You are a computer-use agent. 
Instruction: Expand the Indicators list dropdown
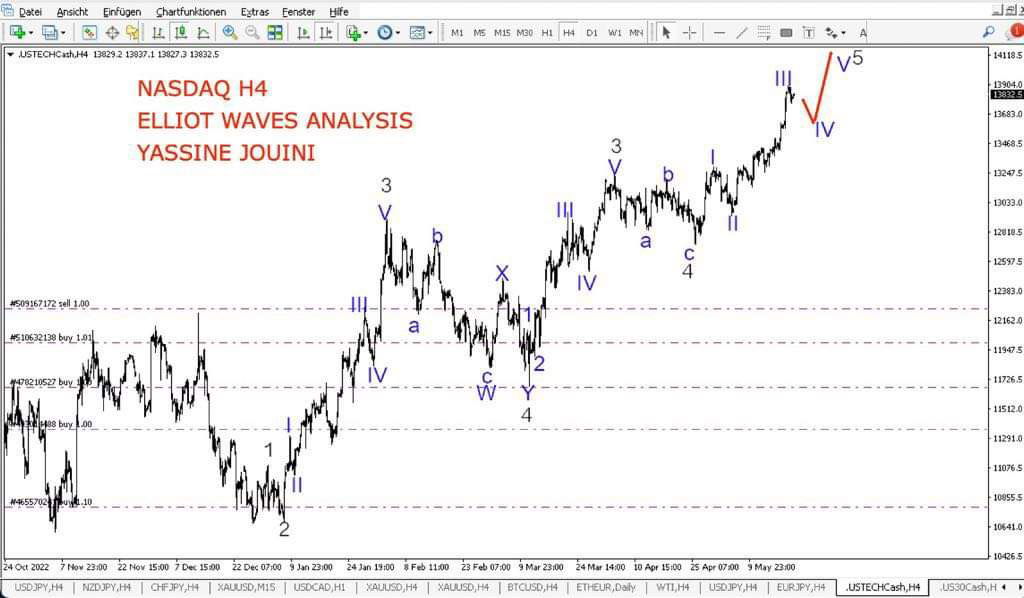click(x=367, y=32)
